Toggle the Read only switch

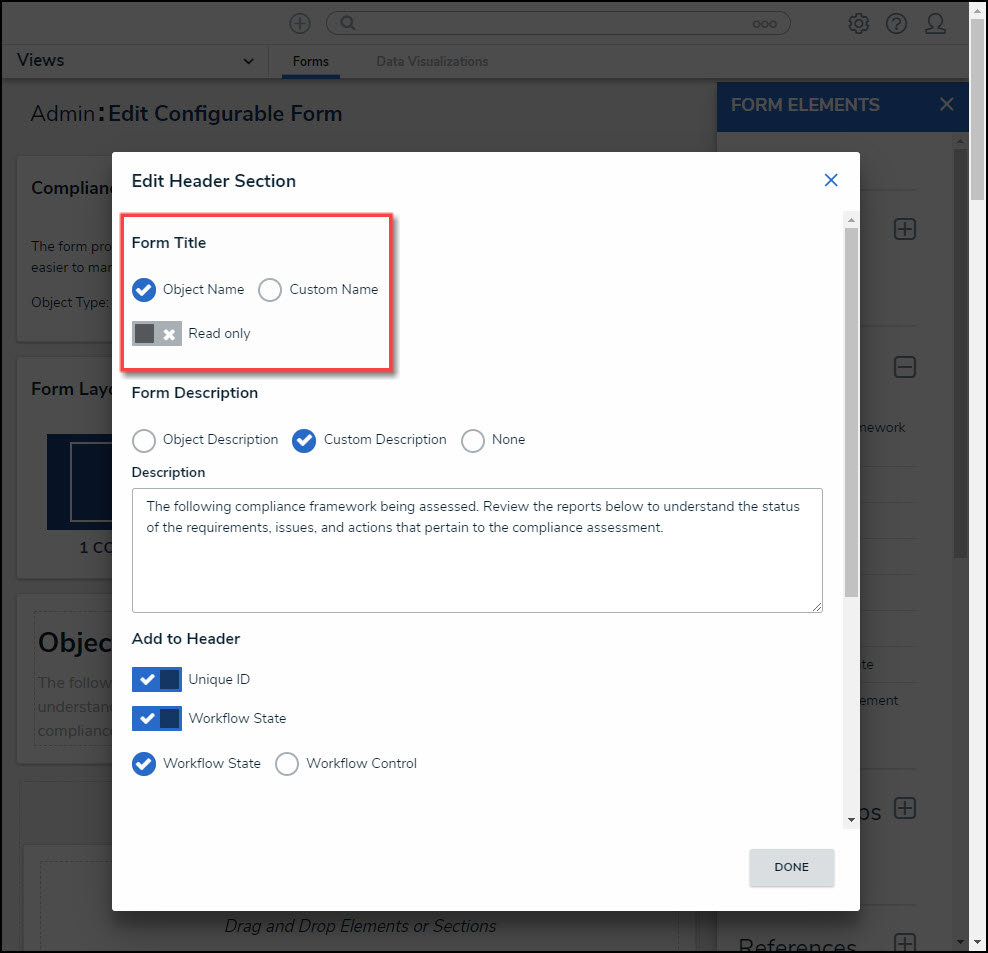point(157,334)
